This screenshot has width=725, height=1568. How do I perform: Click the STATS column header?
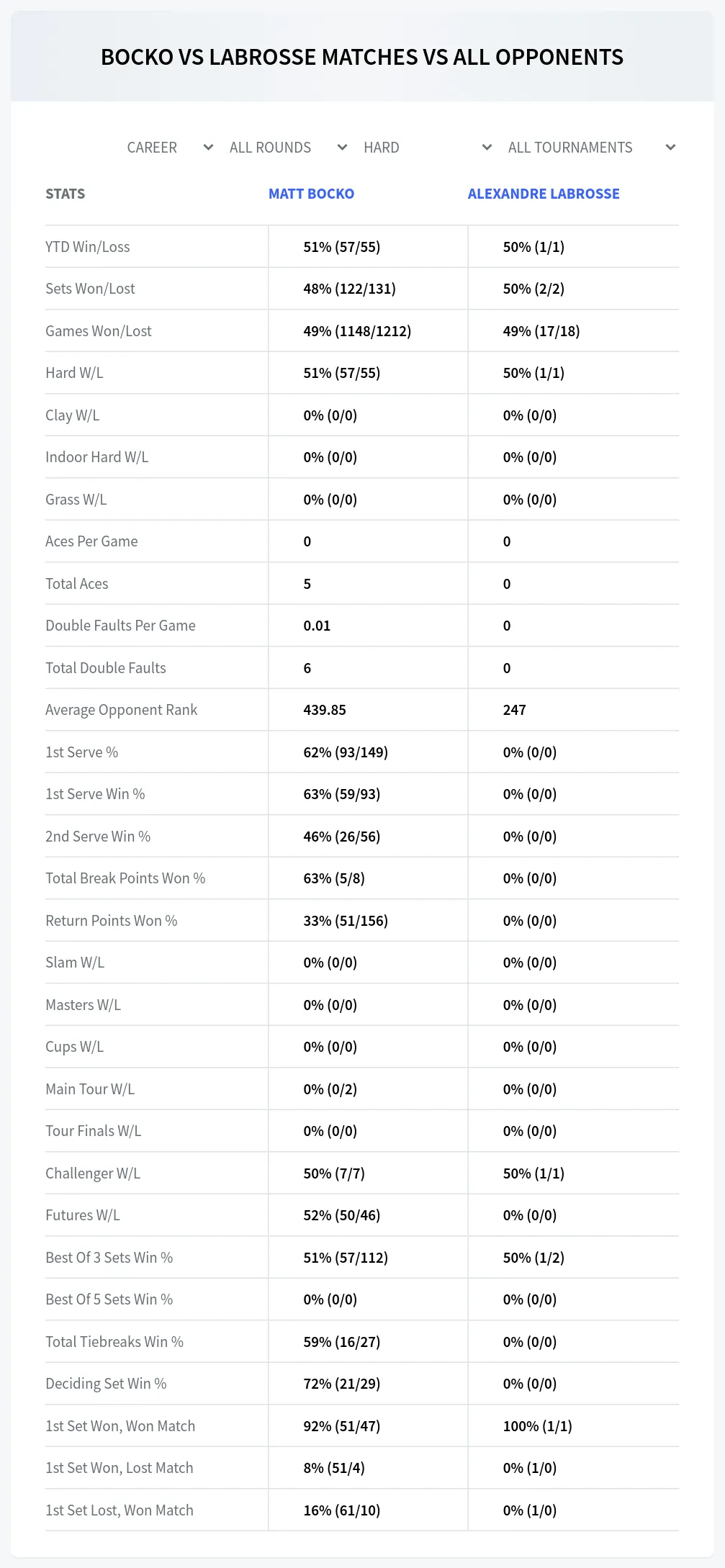coord(65,194)
